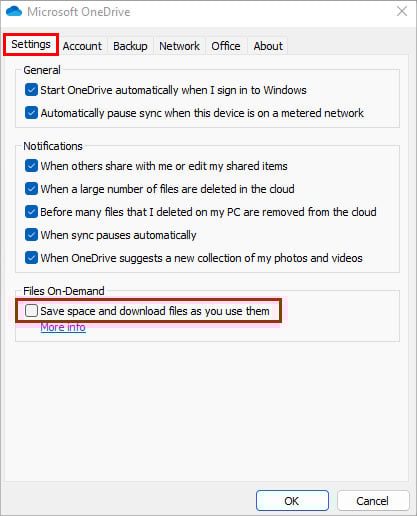Select the Office tab
This screenshot has height=516, width=417.
tap(226, 46)
